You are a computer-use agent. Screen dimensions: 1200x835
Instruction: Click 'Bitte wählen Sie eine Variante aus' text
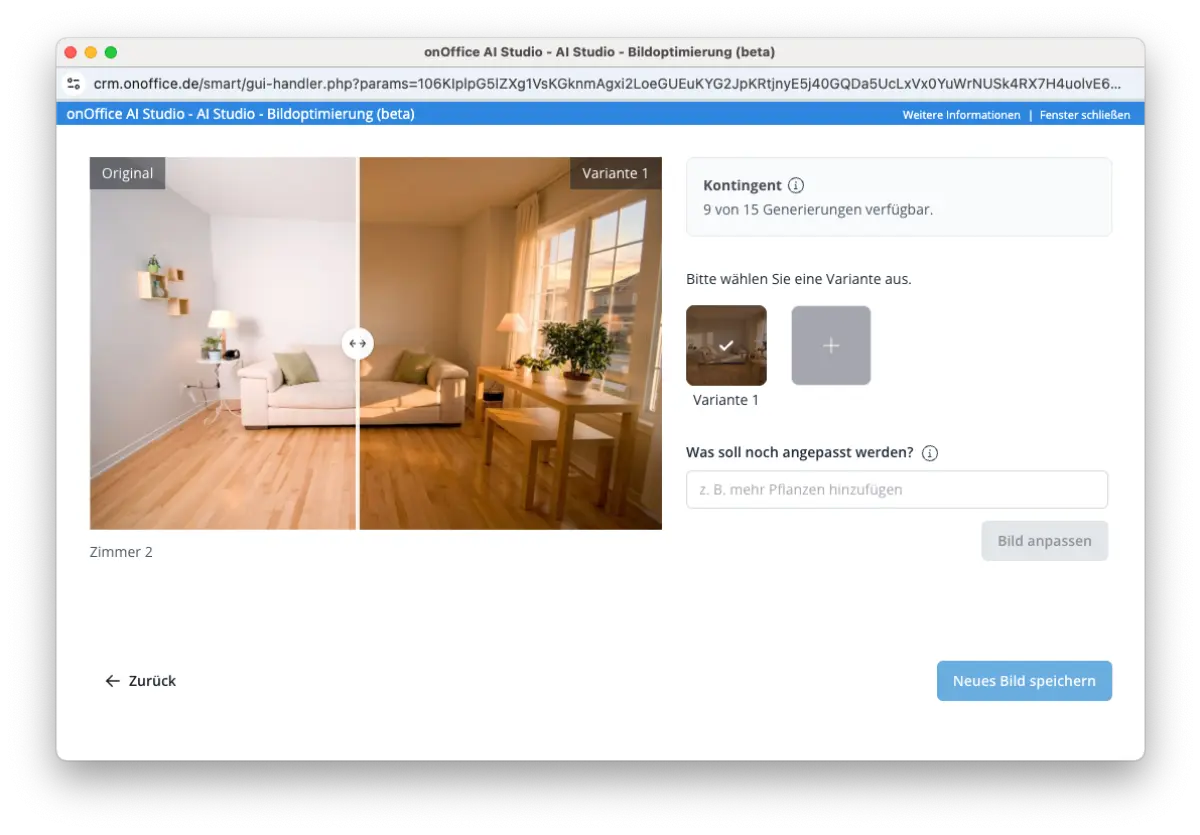coord(799,279)
